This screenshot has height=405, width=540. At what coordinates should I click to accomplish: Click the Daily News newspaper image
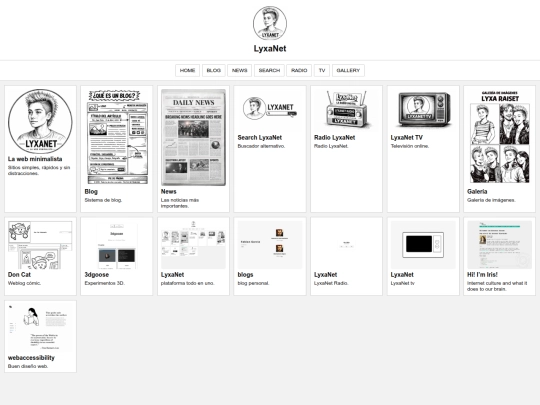(193, 137)
